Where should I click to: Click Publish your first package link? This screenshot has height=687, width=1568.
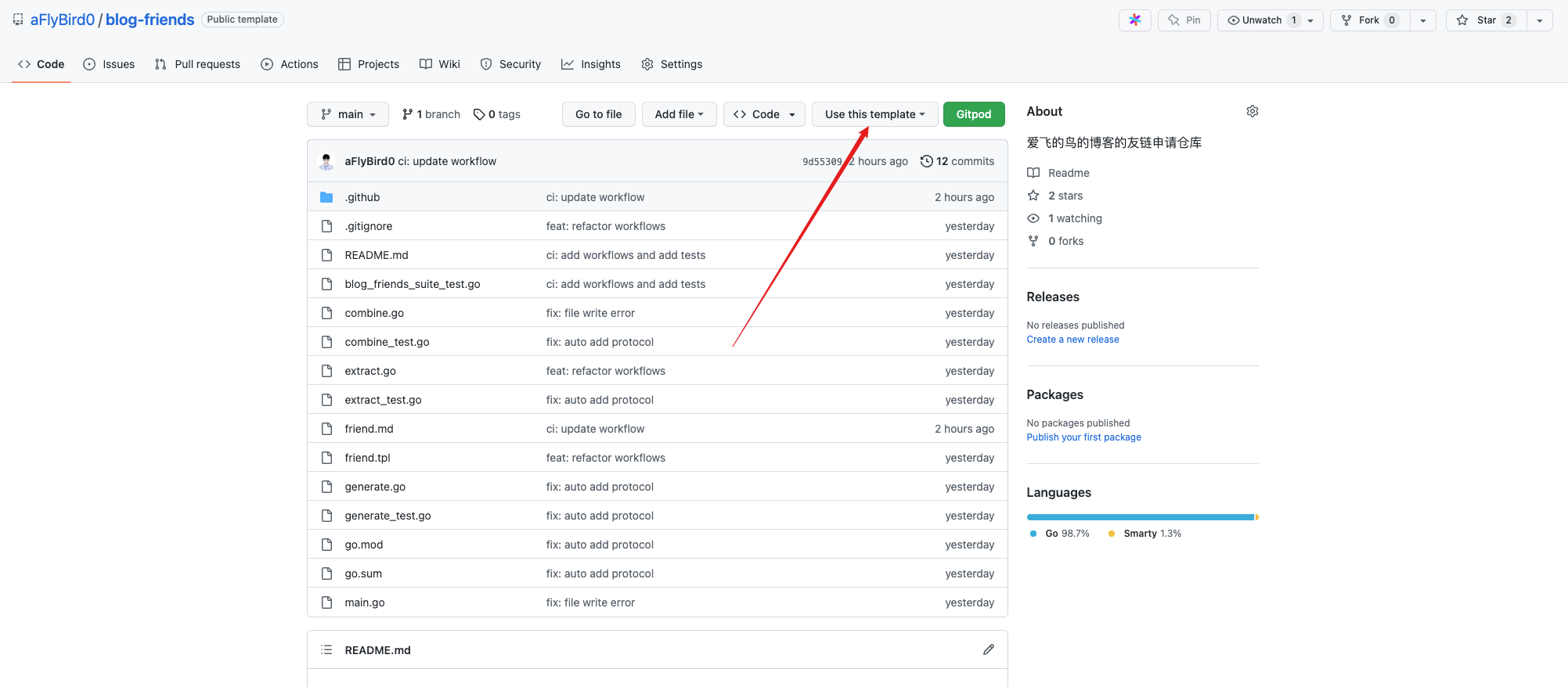coord(1083,437)
